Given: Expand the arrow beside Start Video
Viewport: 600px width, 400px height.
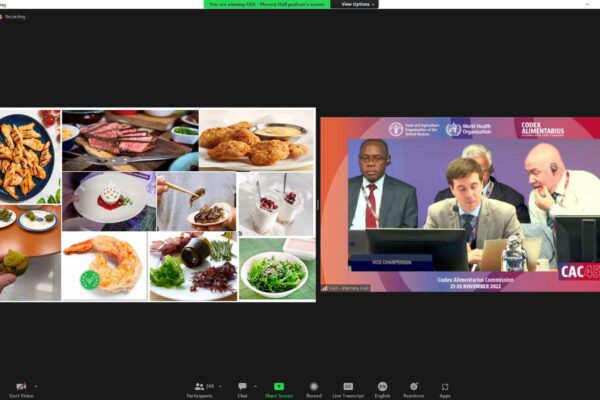Looking at the screenshot, I should (37, 386).
